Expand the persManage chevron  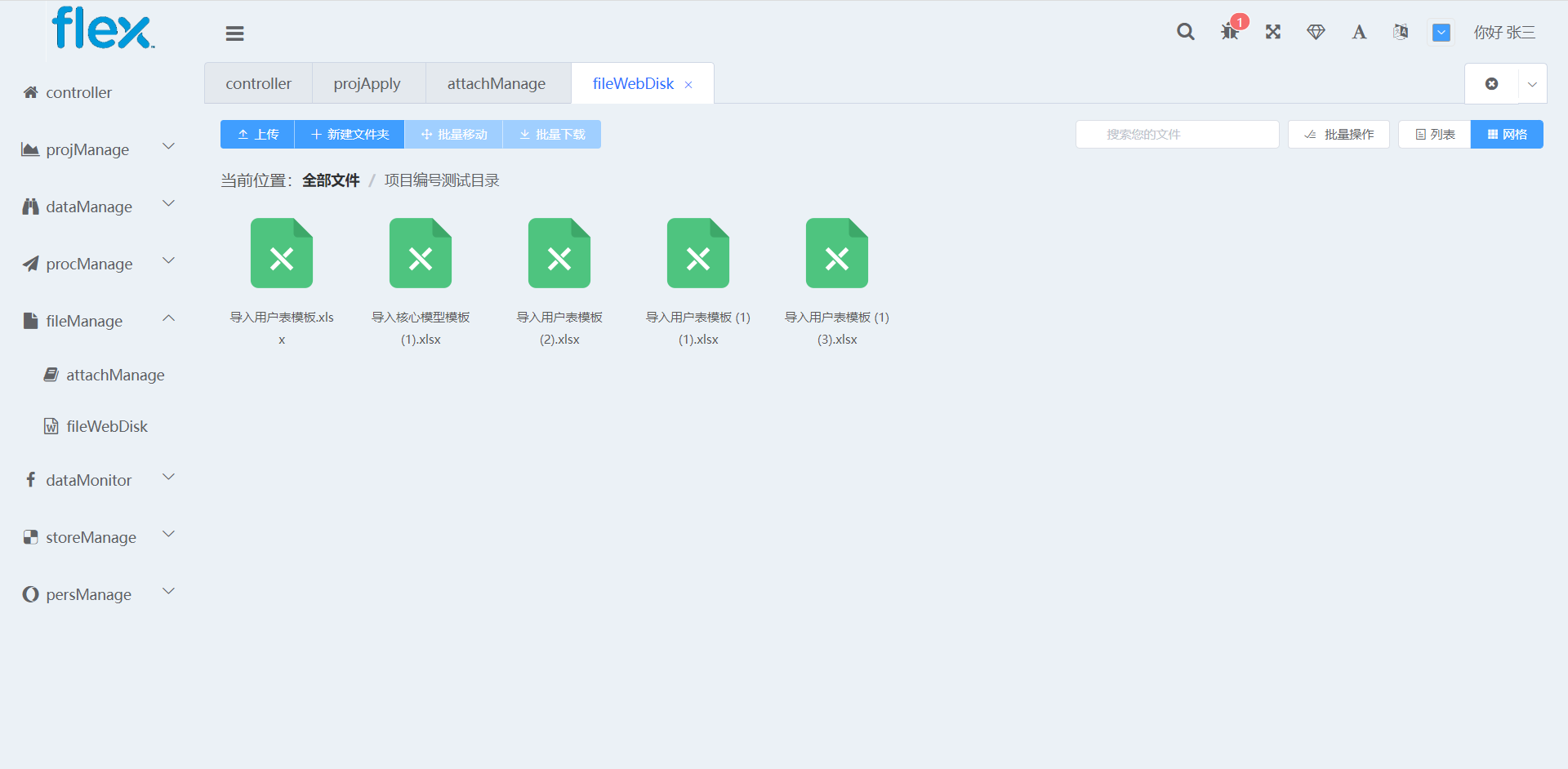click(x=169, y=592)
